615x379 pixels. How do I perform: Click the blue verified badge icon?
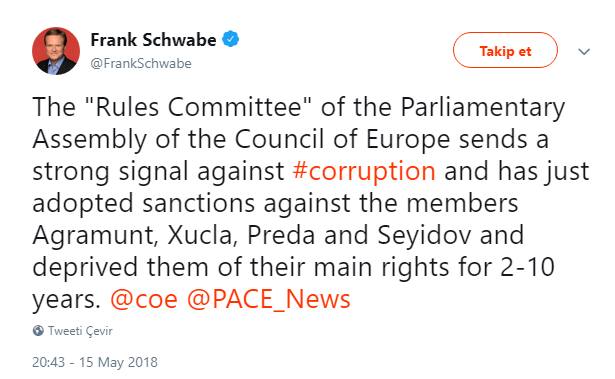[x=231, y=39]
